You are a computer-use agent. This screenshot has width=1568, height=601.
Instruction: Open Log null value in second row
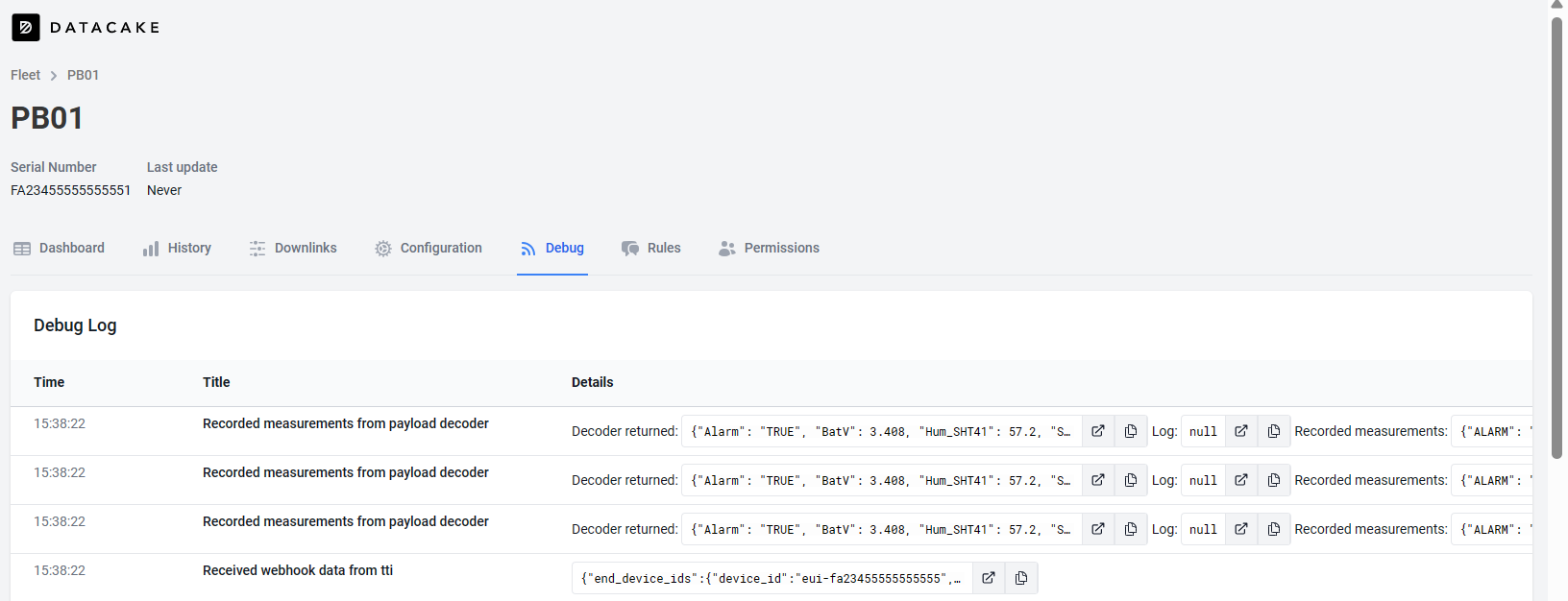pyautogui.click(x=1241, y=480)
